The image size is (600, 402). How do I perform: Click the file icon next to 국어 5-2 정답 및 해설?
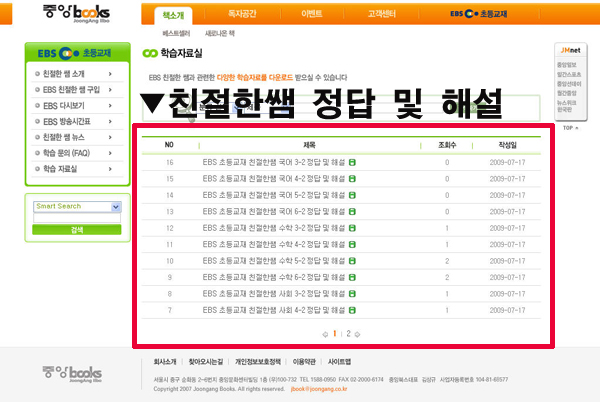[x=352, y=195]
